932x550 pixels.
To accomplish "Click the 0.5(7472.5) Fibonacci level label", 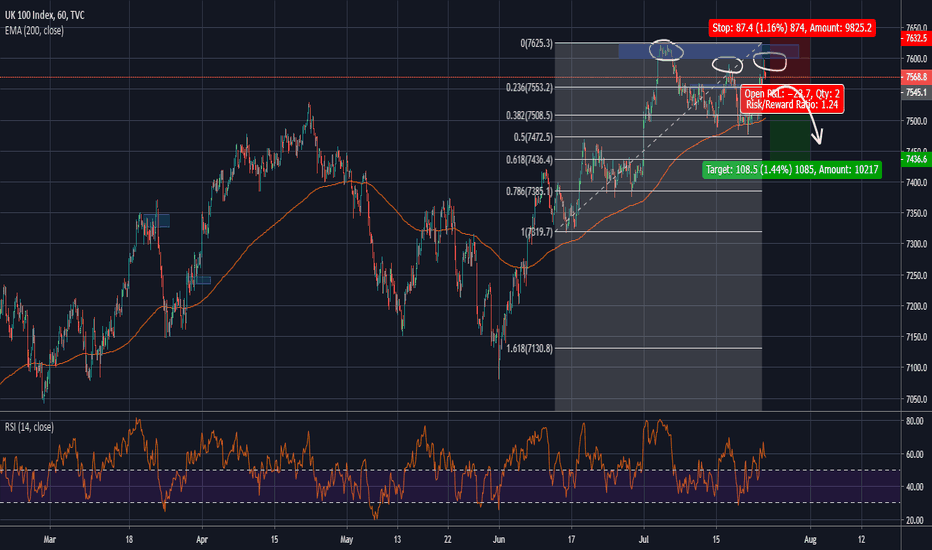I will pyautogui.click(x=533, y=137).
